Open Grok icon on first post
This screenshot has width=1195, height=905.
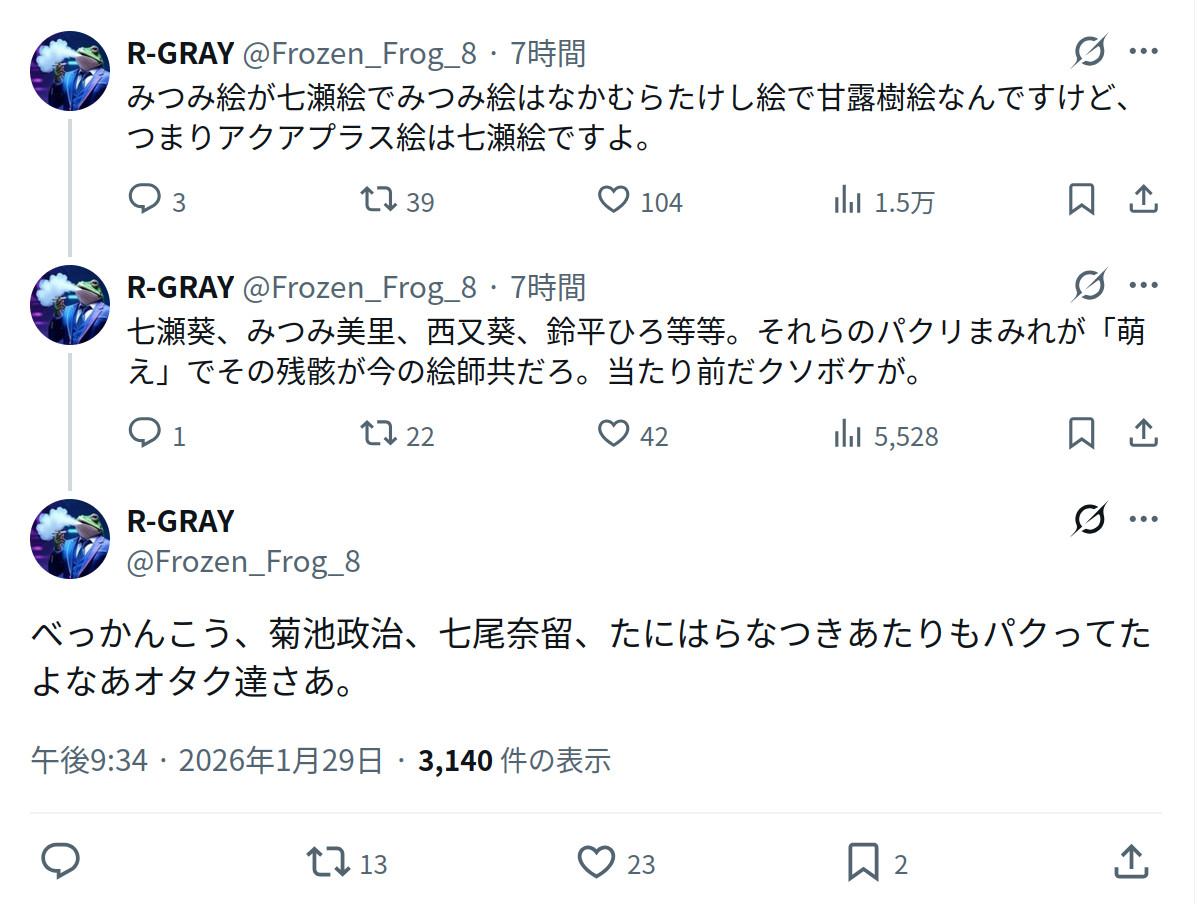(1090, 51)
